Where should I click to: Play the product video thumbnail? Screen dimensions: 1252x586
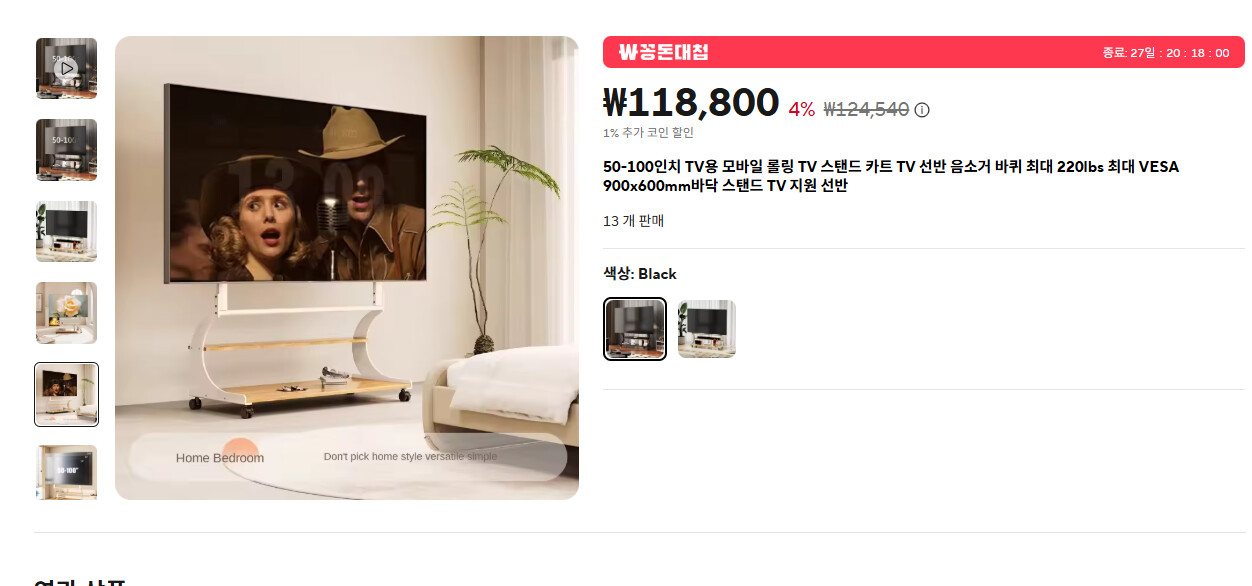(66, 68)
